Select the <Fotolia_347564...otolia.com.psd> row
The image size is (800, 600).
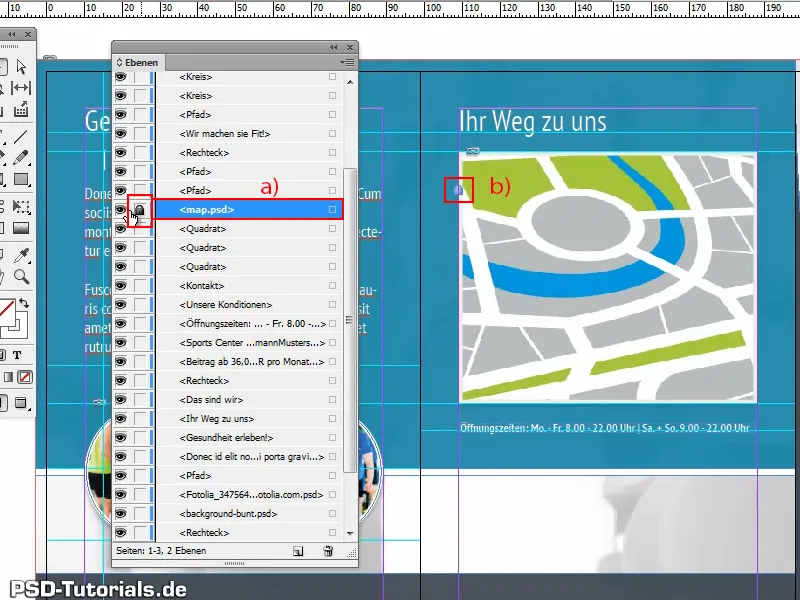pyautogui.click(x=248, y=494)
